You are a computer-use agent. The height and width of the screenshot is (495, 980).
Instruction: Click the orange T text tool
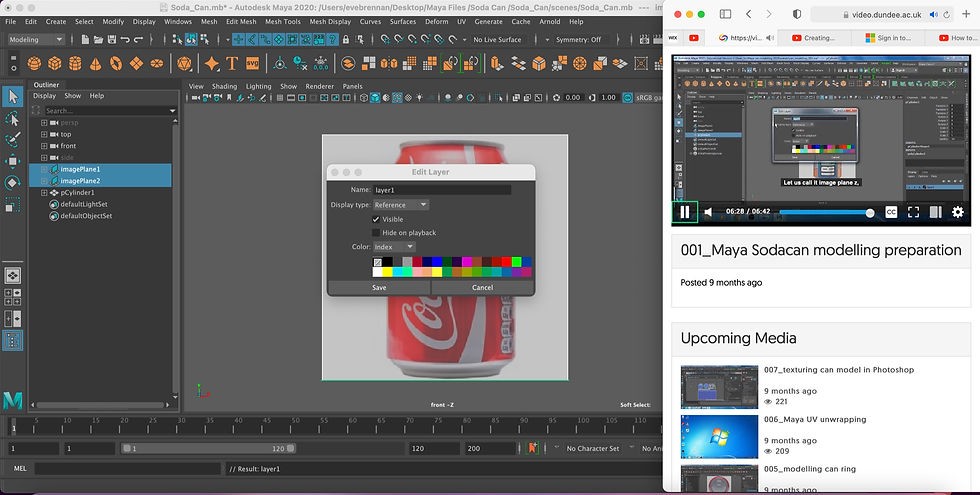point(232,64)
